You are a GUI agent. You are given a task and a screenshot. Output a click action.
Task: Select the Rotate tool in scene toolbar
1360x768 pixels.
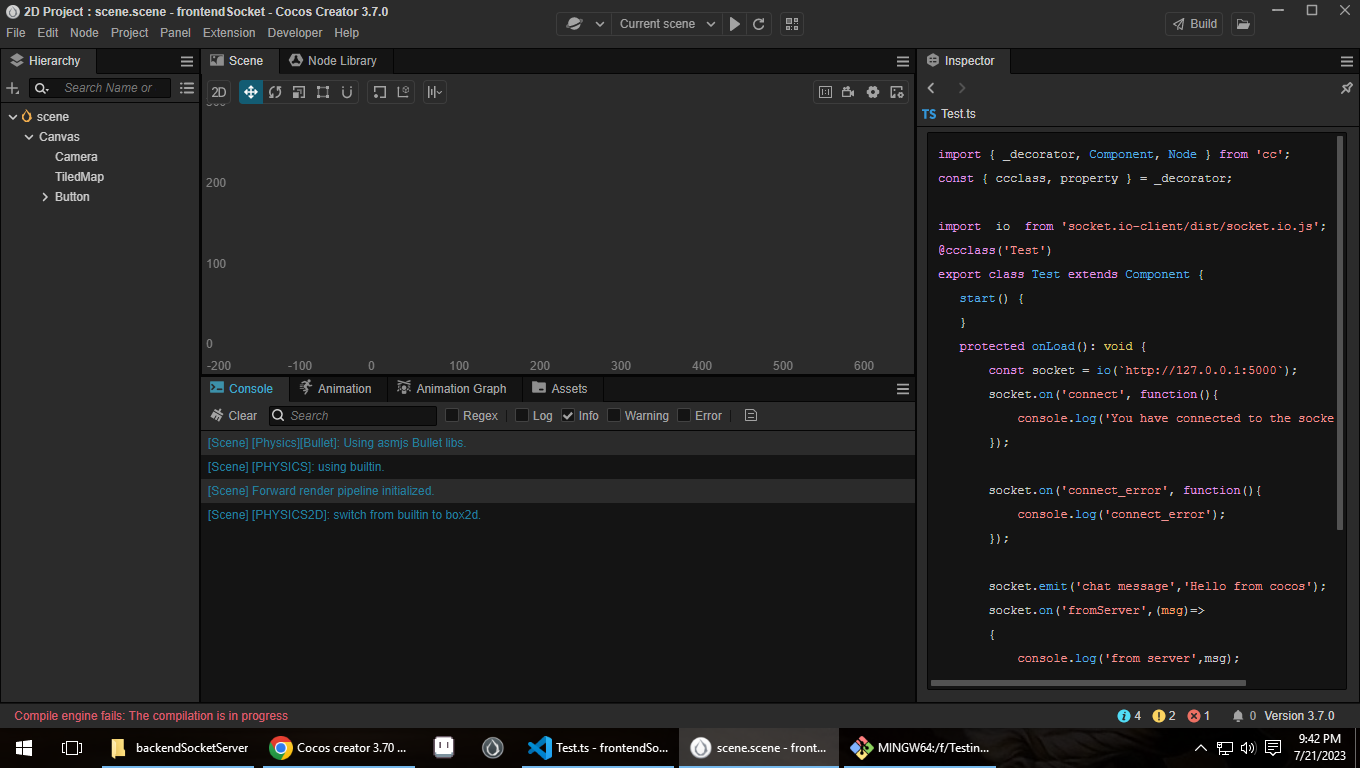point(275,92)
